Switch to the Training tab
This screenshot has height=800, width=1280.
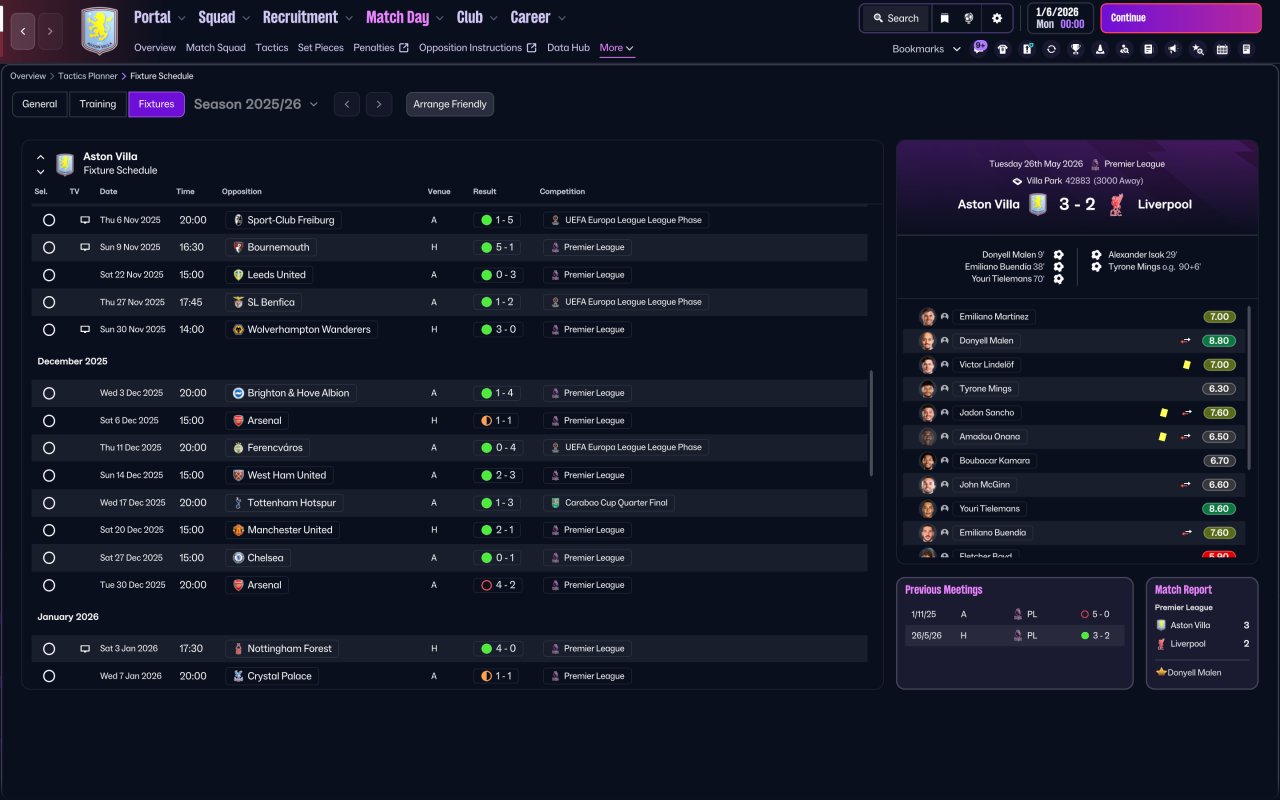[x=98, y=104]
